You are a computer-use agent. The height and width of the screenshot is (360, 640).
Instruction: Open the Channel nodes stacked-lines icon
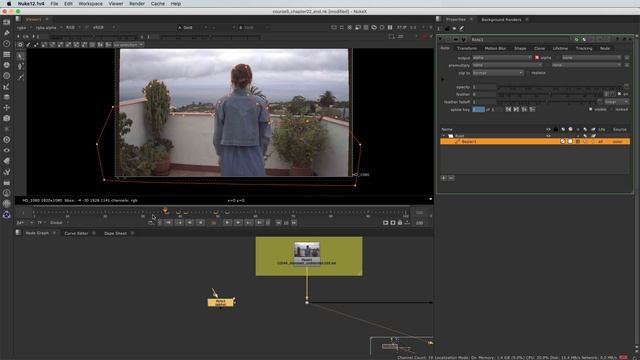click(7, 54)
